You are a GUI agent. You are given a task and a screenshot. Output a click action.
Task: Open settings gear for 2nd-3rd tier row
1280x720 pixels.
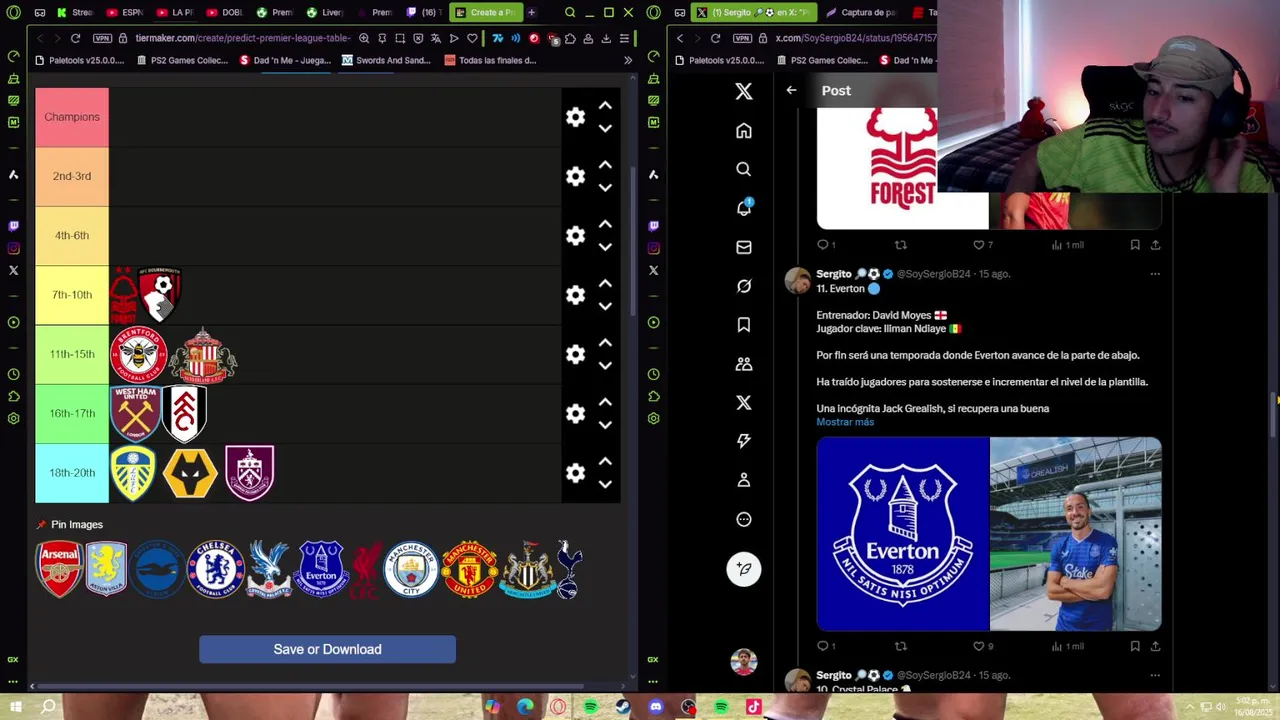(x=575, y=176)
